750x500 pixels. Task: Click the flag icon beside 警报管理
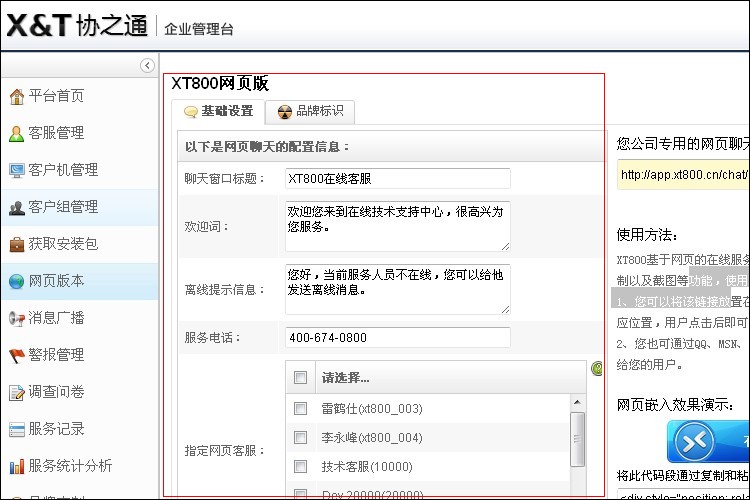[17, 356]
